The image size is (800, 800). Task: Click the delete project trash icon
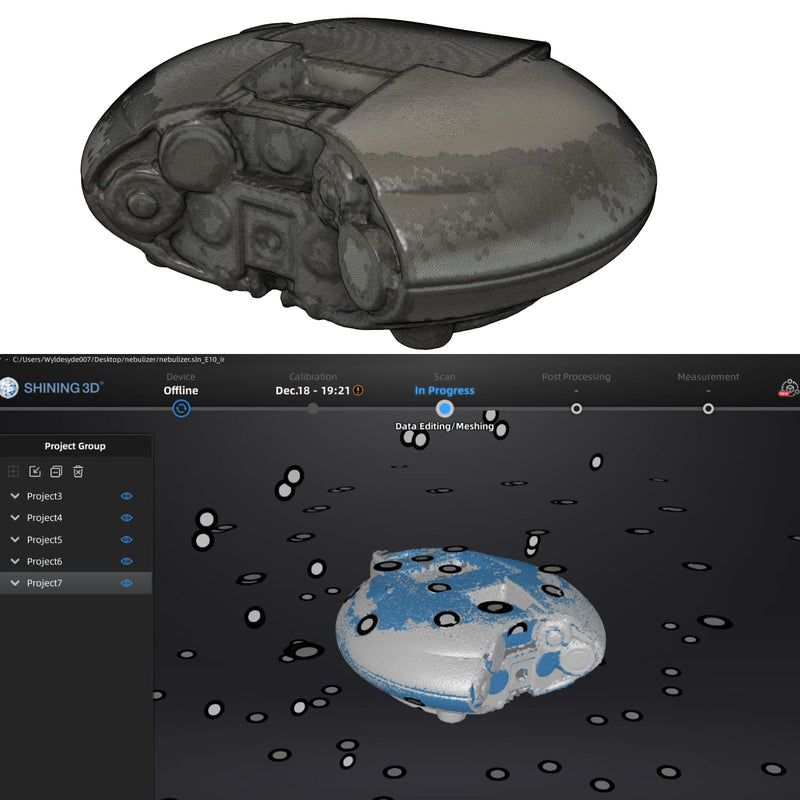[x=77, y=471]
